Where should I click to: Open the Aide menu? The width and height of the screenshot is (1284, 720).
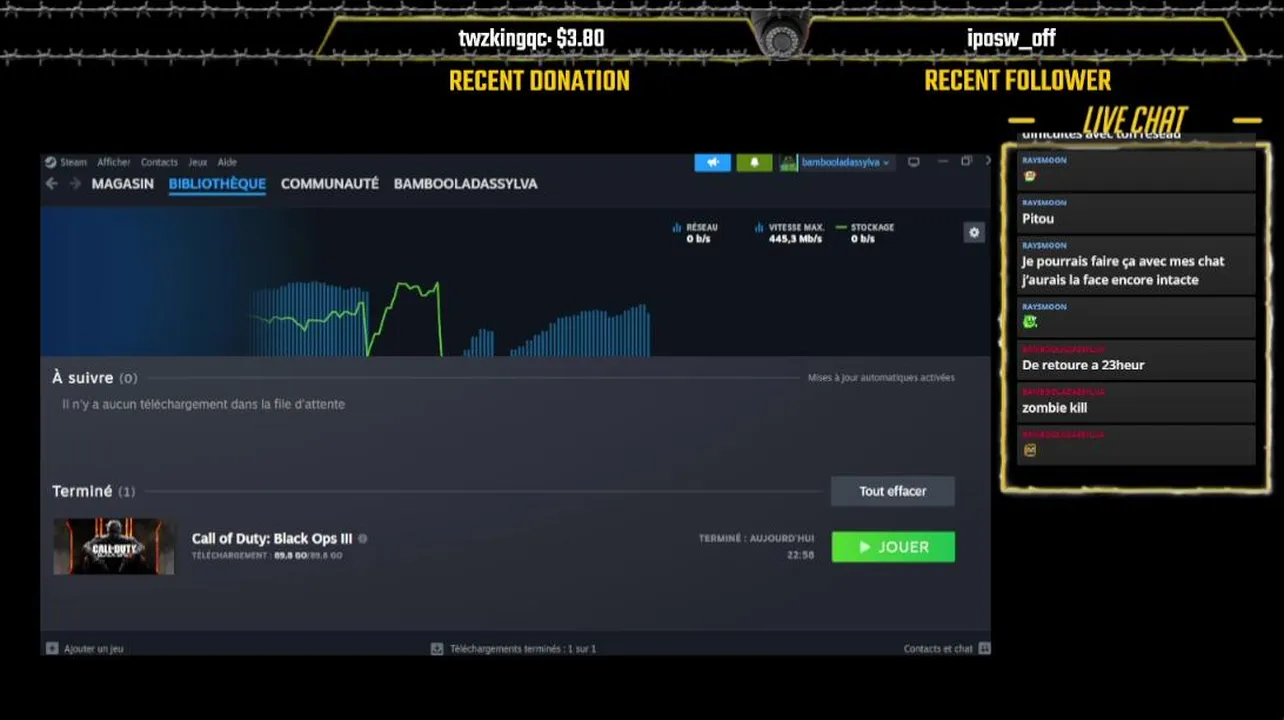pyautogui.click(x=227, y=162)
